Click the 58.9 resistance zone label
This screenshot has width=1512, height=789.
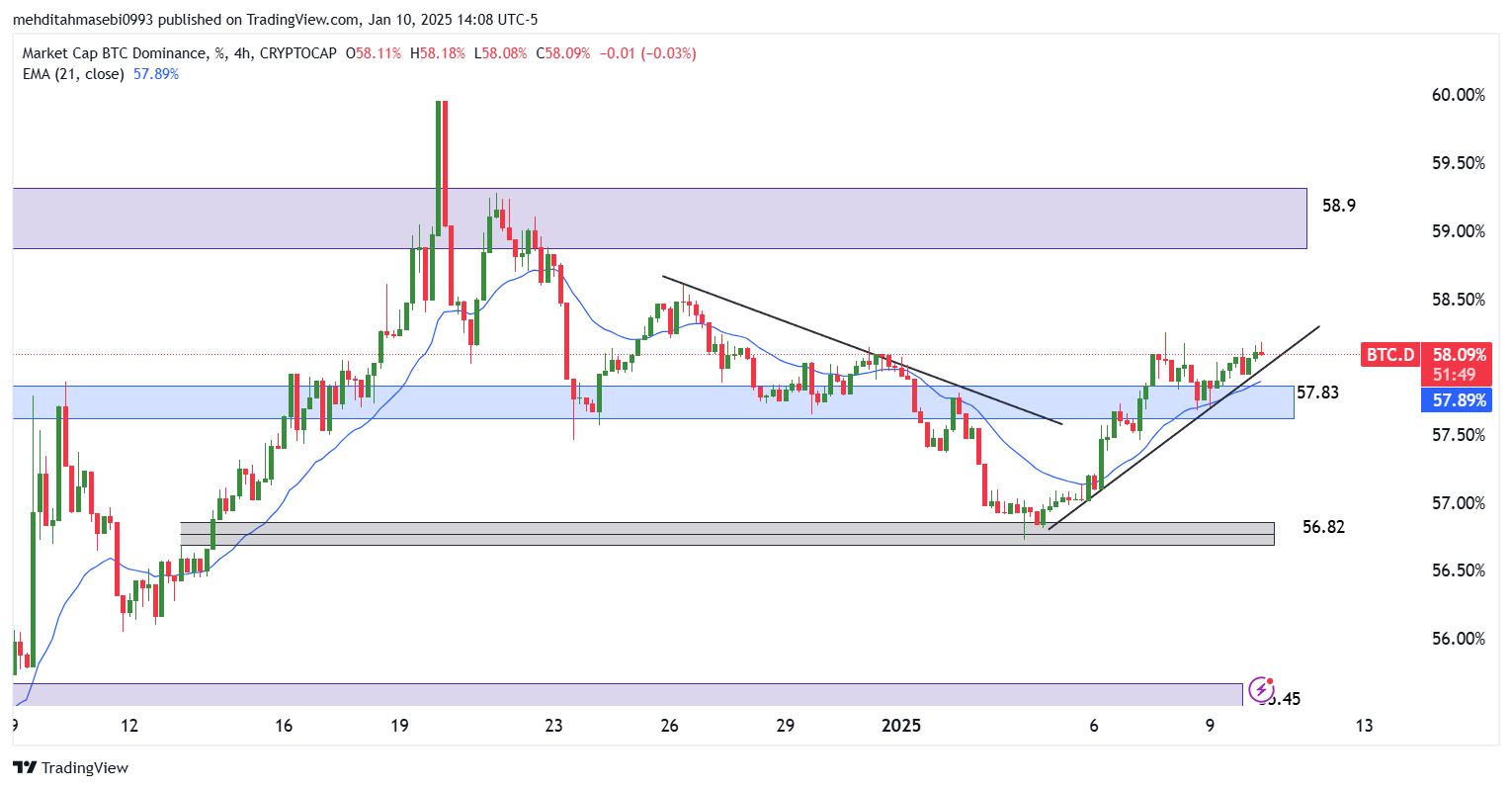1339,206
